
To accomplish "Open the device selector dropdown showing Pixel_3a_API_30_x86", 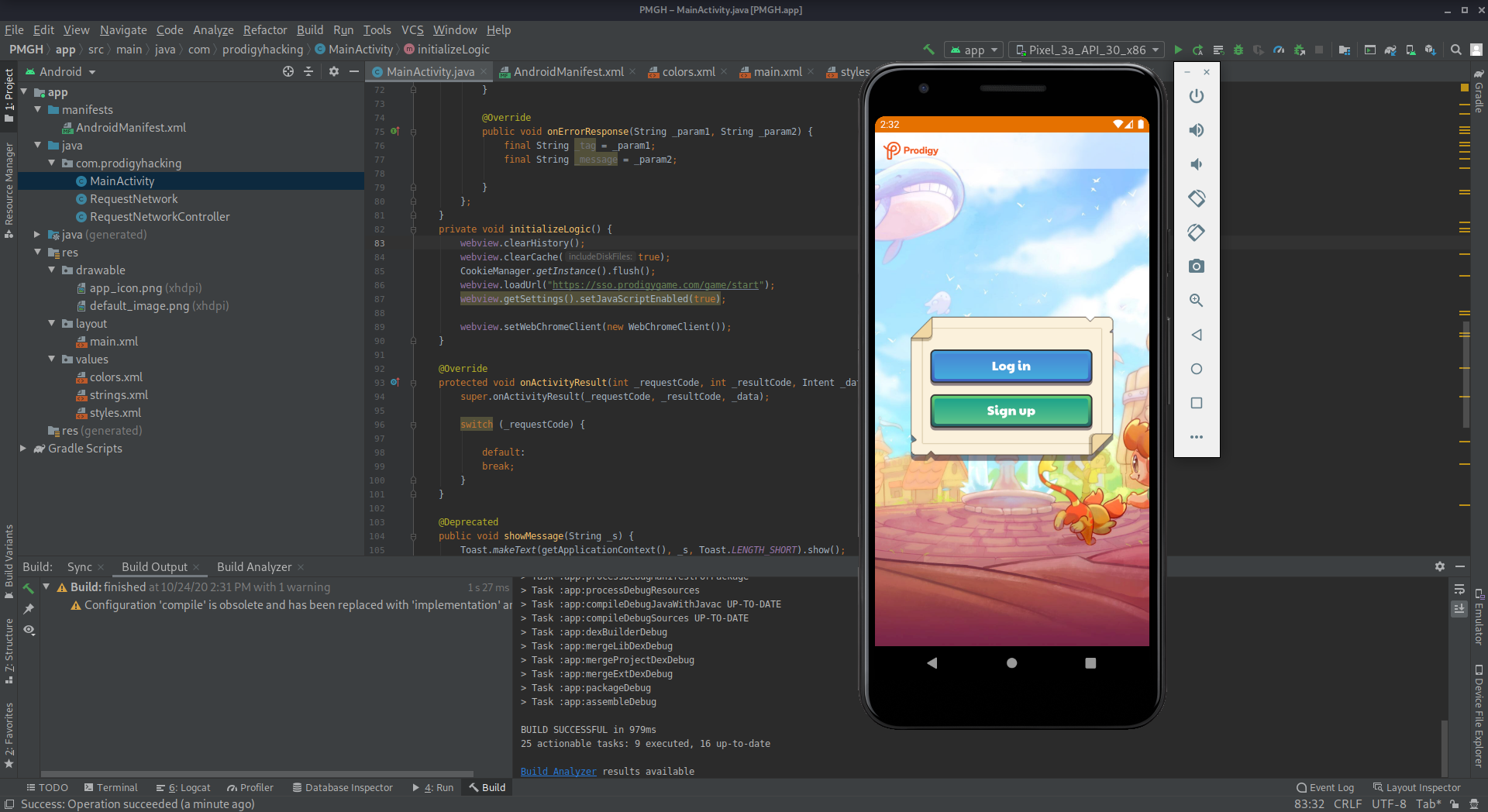I will pos(1085,49).
